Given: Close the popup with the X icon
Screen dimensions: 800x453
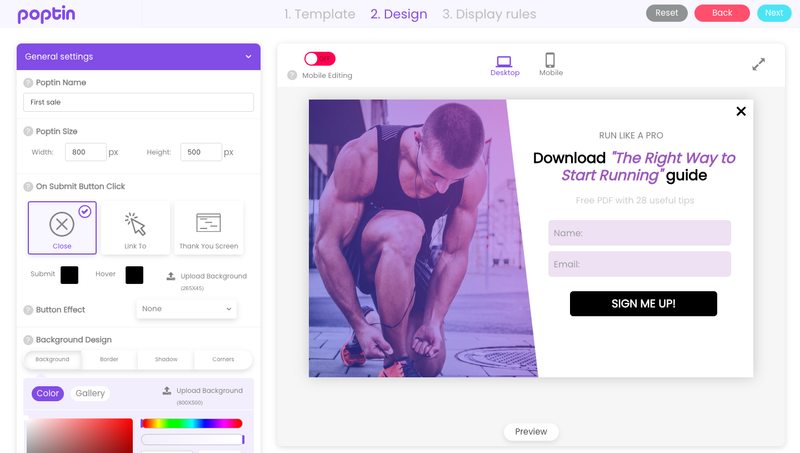Looking at the screenshot, I should point(741,111).
